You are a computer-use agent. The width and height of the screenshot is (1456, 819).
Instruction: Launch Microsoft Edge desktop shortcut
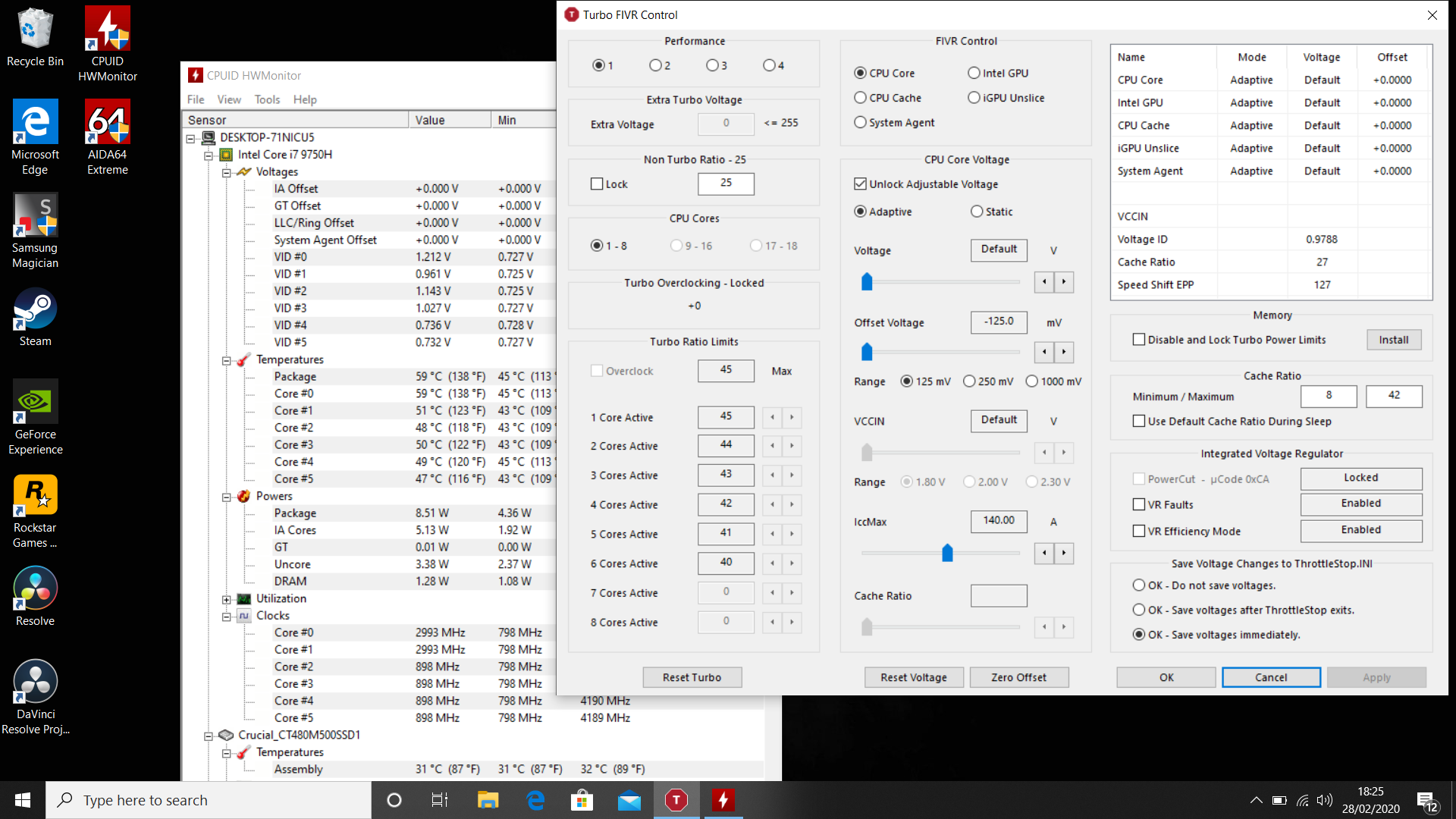click(35, 137)
